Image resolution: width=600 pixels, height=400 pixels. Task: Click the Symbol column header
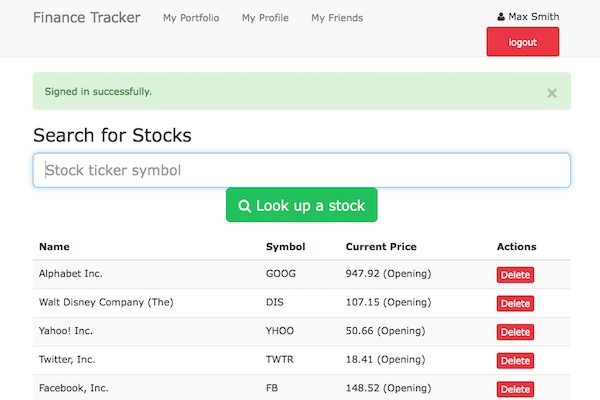285,246
